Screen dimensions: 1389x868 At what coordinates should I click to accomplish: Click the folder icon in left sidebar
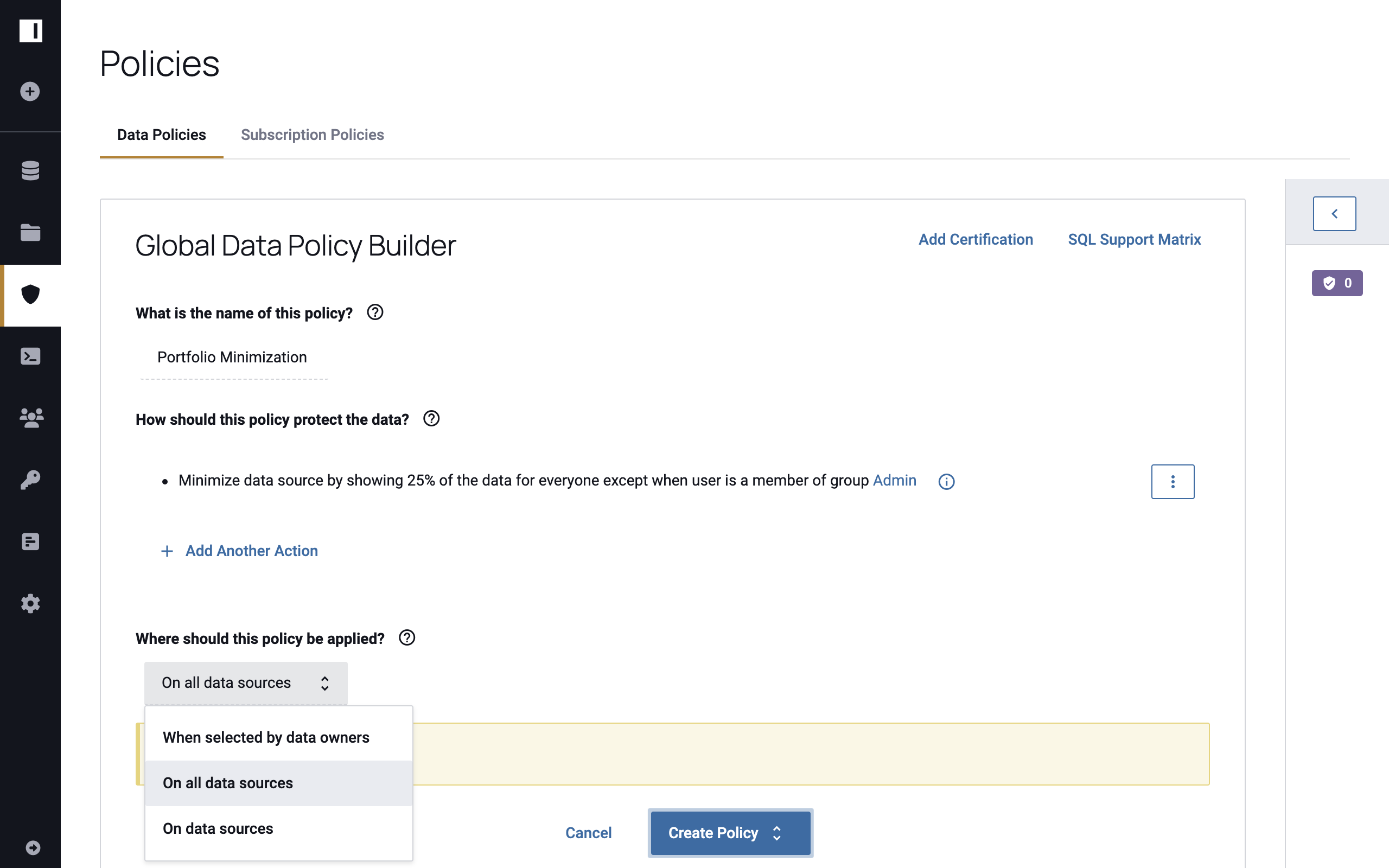tap(30, 232)
